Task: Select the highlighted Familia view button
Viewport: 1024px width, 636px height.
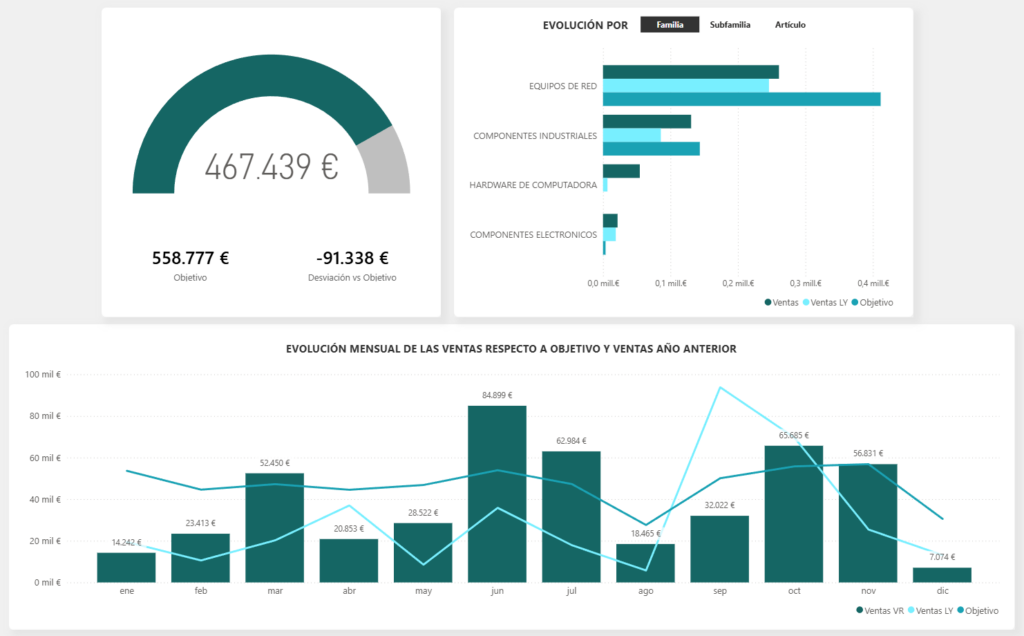Action: tap(670, 22)
